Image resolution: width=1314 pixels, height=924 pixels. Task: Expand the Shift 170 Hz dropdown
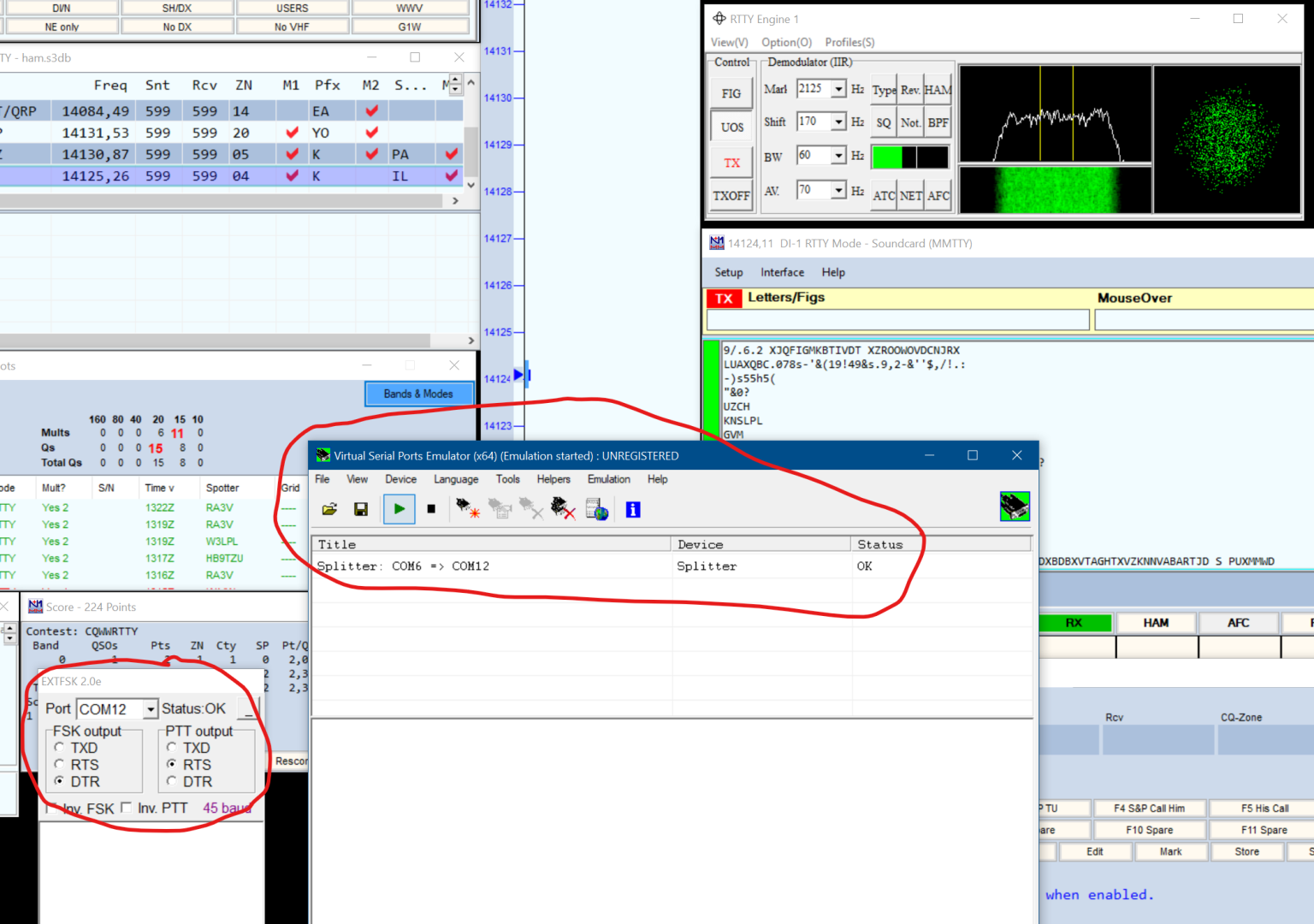pyautogui.click(x=838, y=122)
